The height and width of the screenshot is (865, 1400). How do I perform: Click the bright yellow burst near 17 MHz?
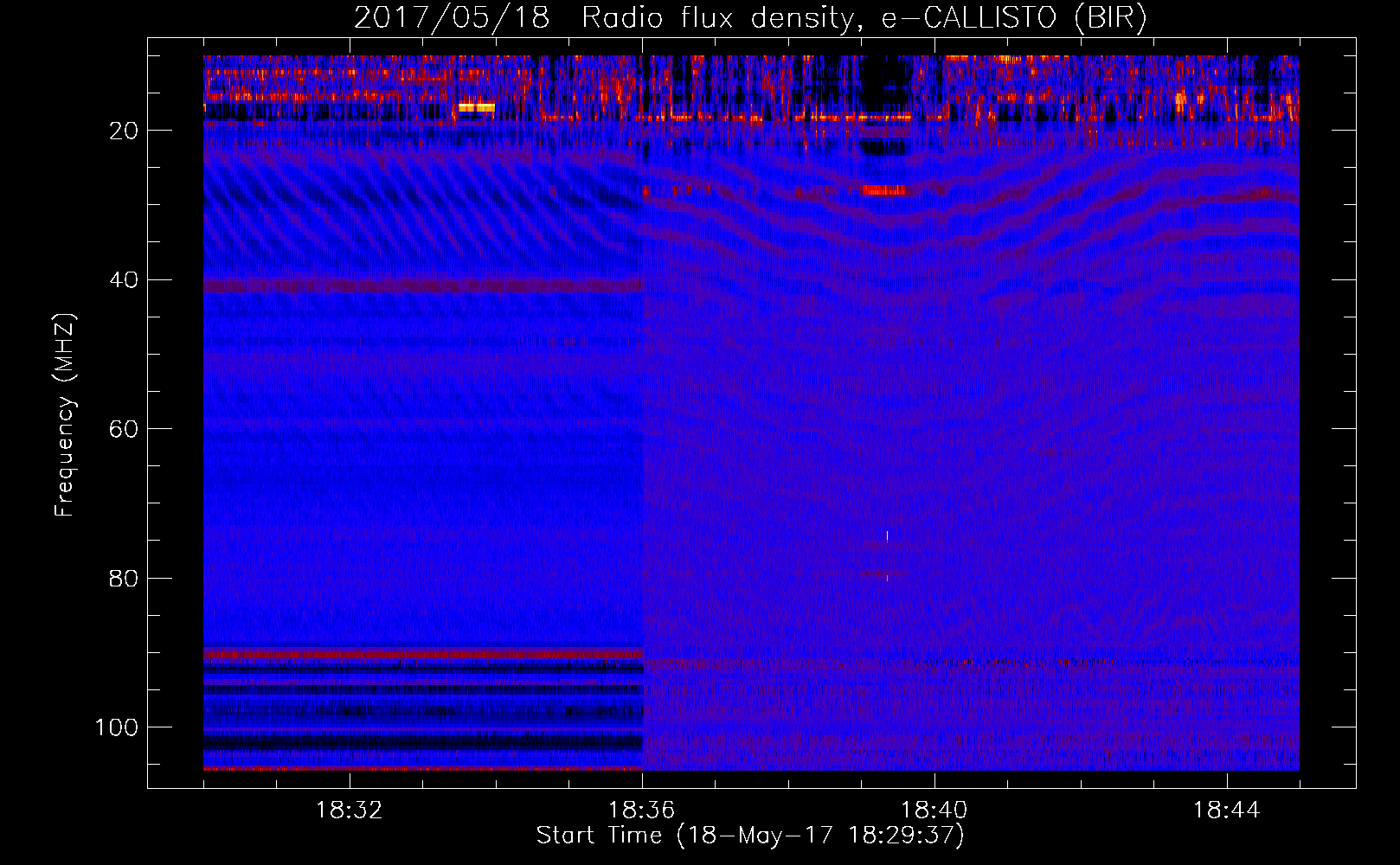click(x=477, y=108)
